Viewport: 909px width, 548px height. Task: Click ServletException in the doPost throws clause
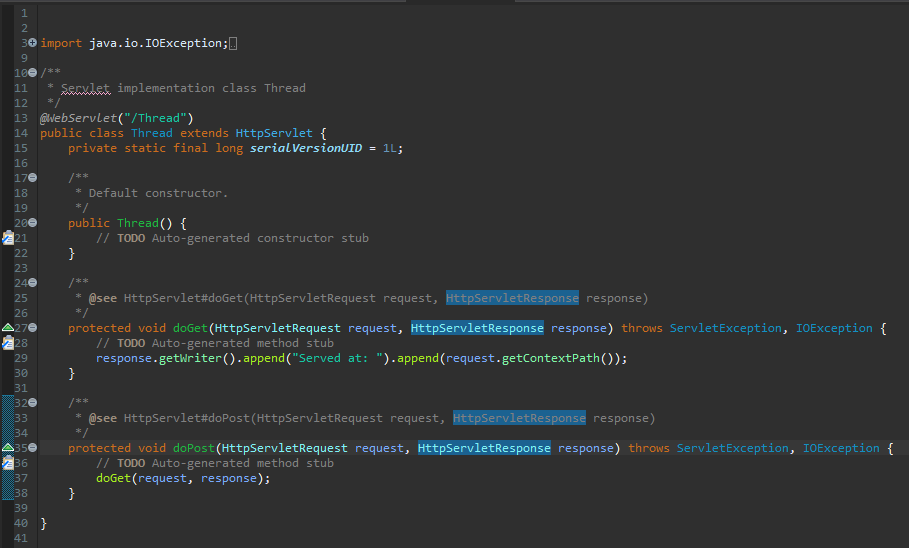click(732, 448)
